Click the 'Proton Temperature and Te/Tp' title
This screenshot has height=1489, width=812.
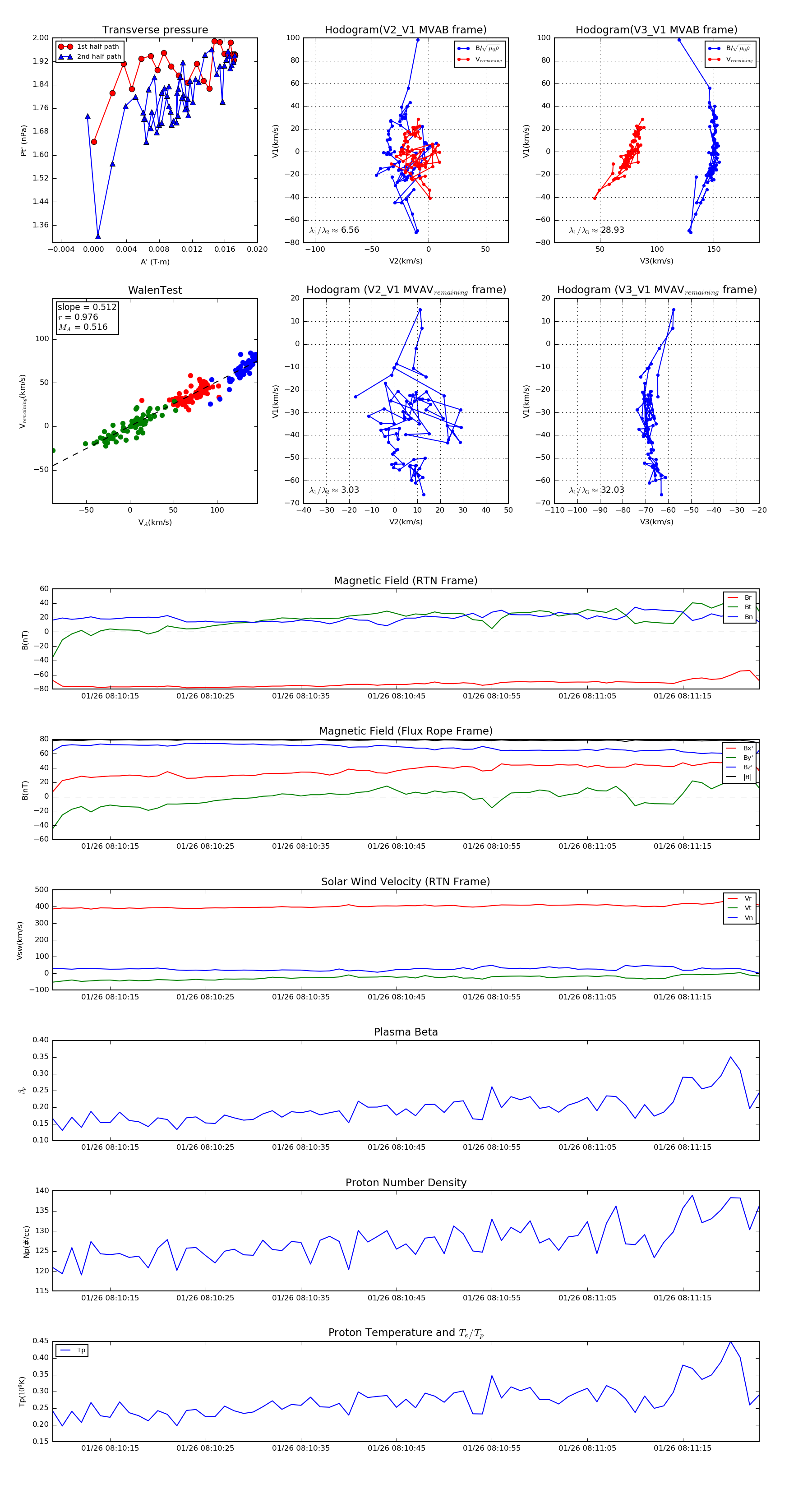coord(406,1333)
